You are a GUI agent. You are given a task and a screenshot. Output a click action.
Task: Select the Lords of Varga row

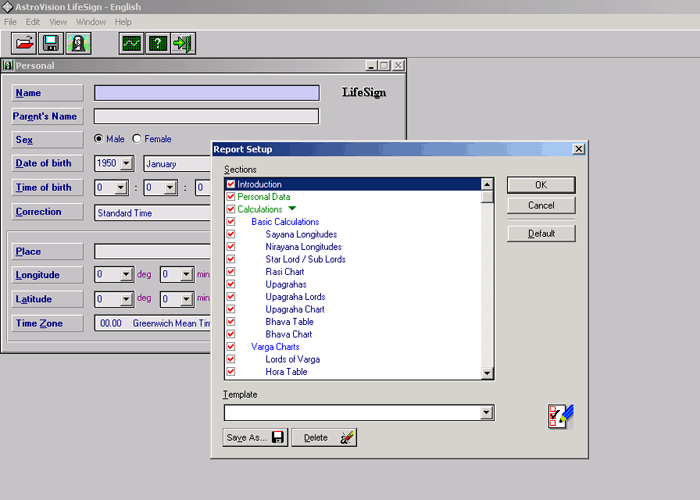pos(292,359)
